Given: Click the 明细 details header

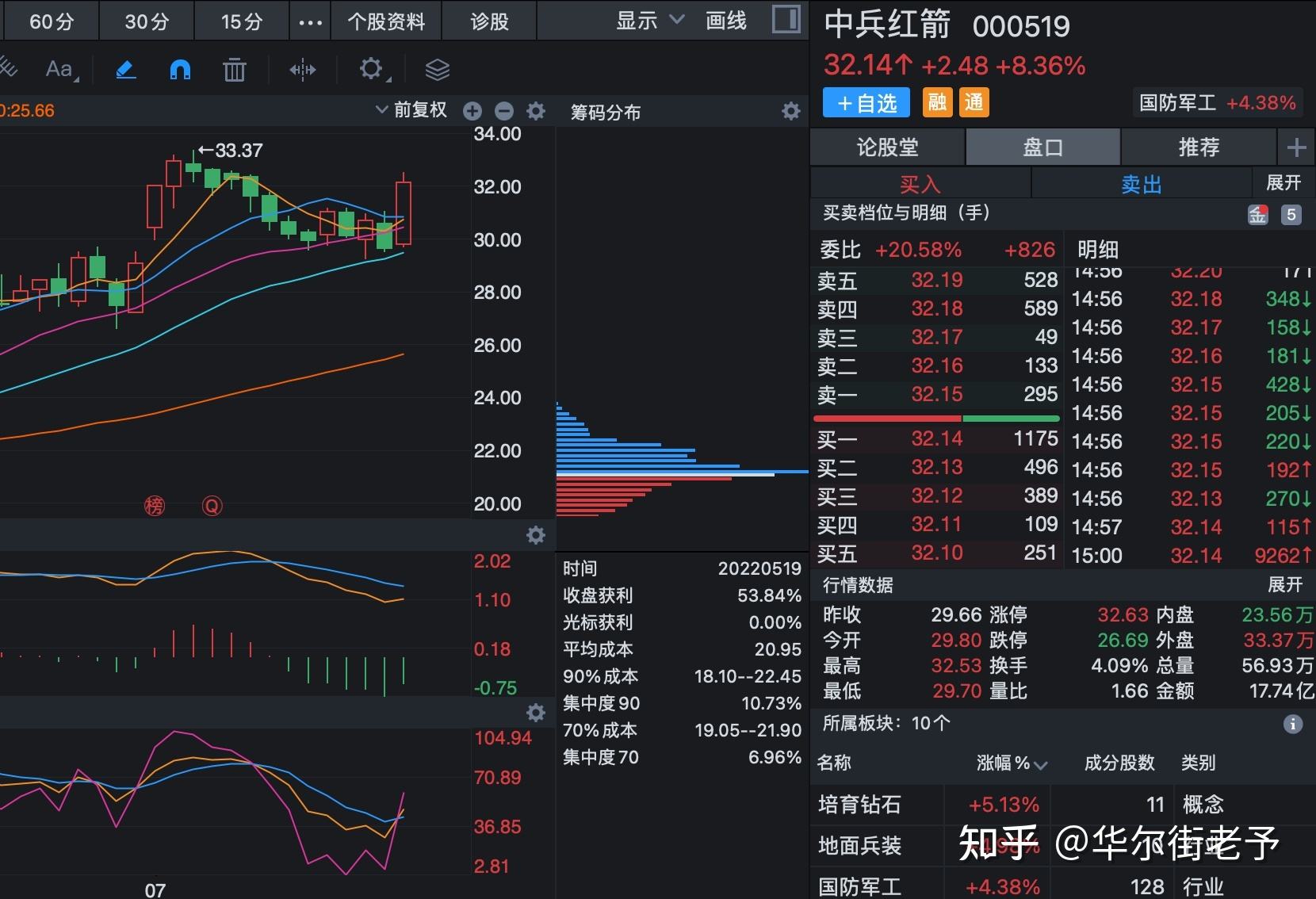Looking at the screenshot, I should point(1098,250).
